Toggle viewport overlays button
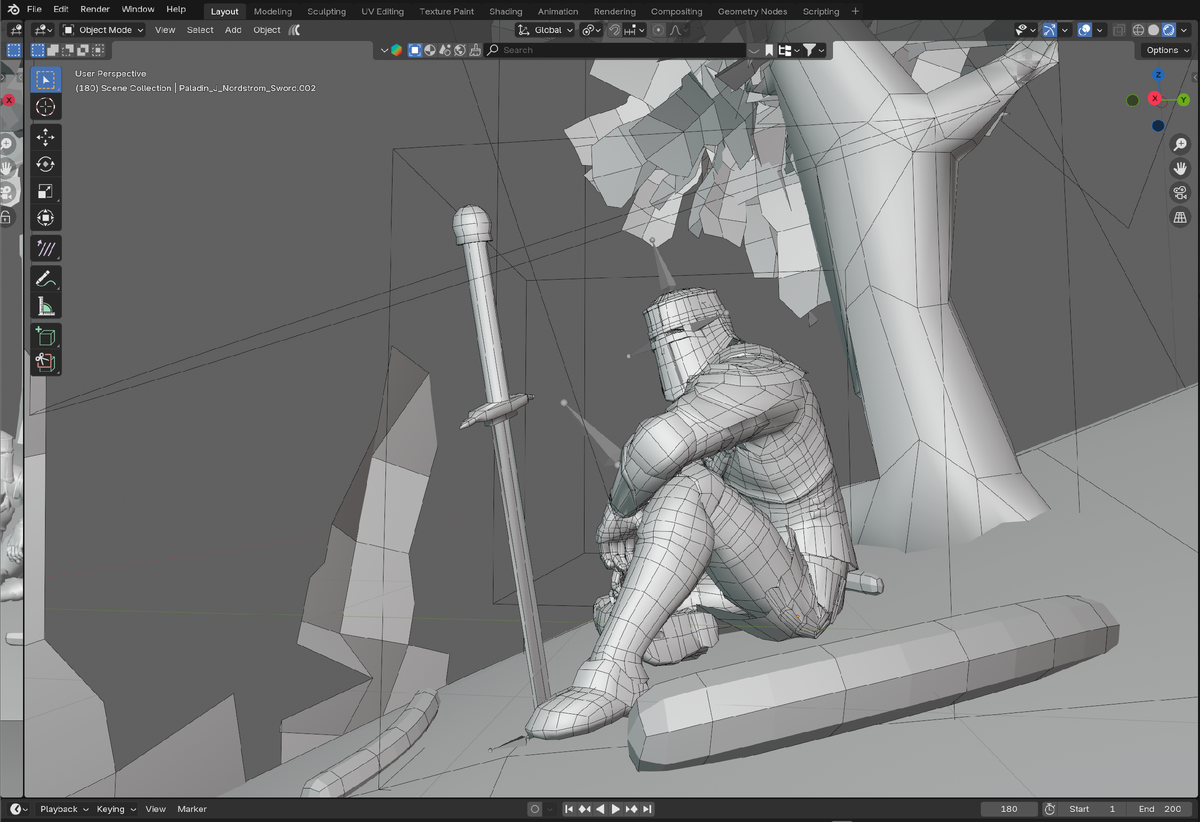The height and width of the screenshot is (822, 1200). click(x=1085, y=30)
